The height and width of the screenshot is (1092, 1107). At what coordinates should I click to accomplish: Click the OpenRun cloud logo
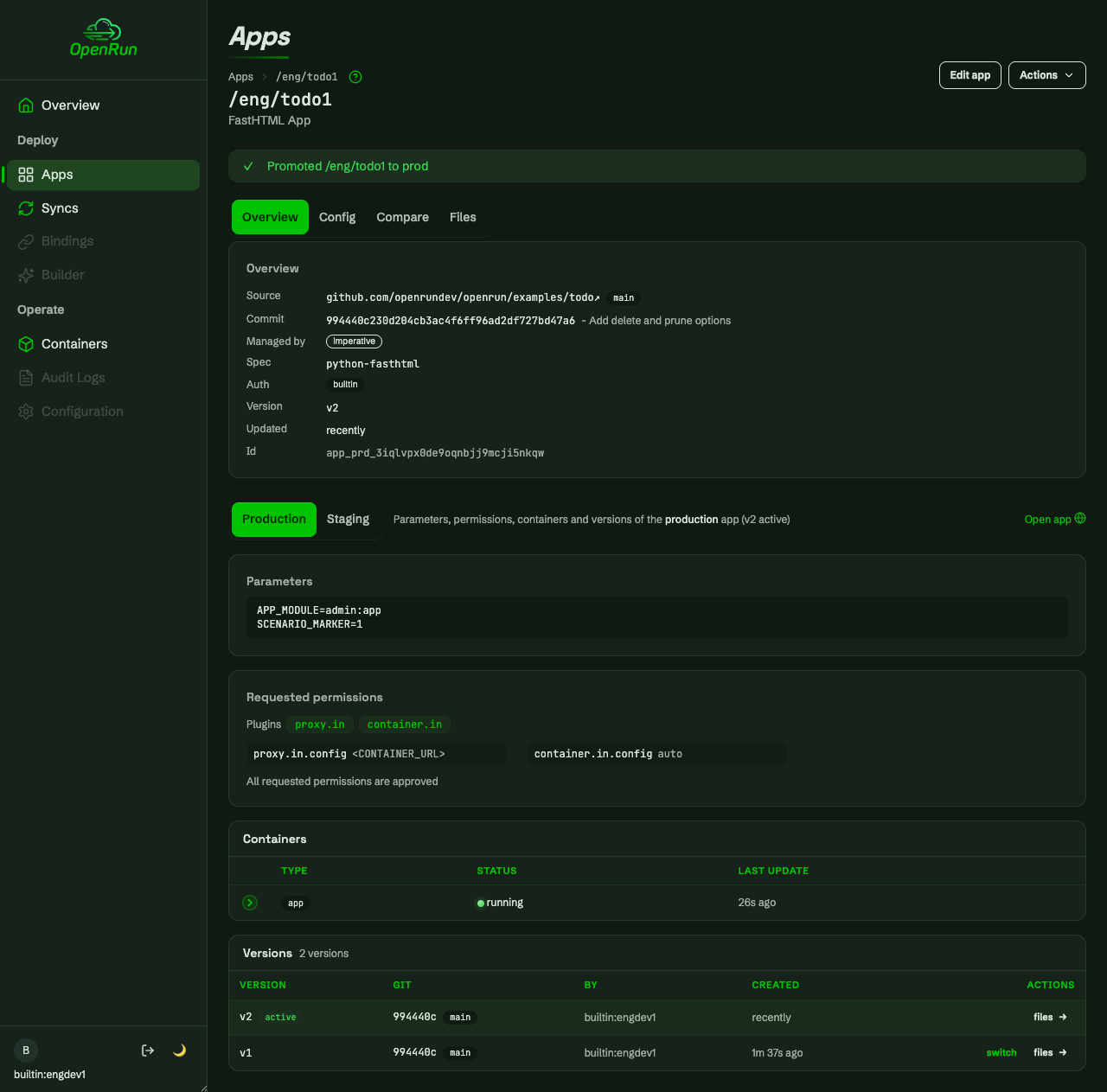coord(103,39)
